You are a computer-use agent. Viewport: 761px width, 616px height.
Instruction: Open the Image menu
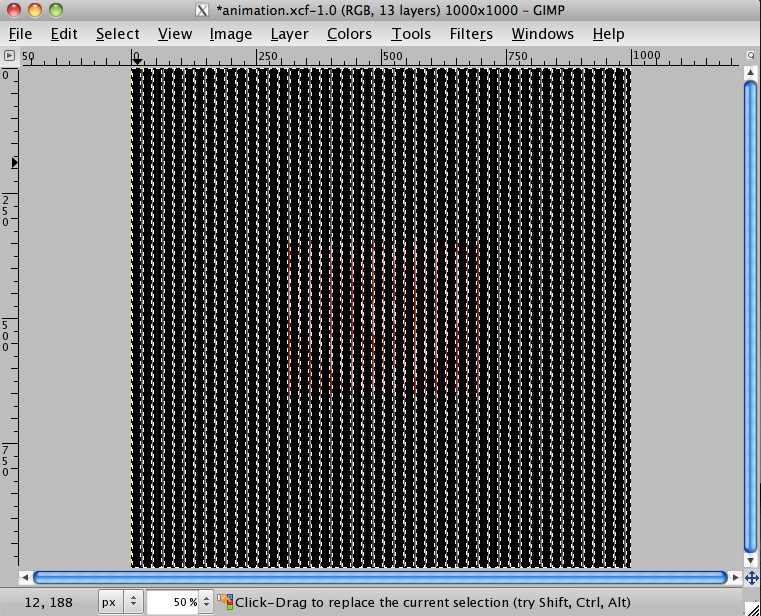pos(231,34)
